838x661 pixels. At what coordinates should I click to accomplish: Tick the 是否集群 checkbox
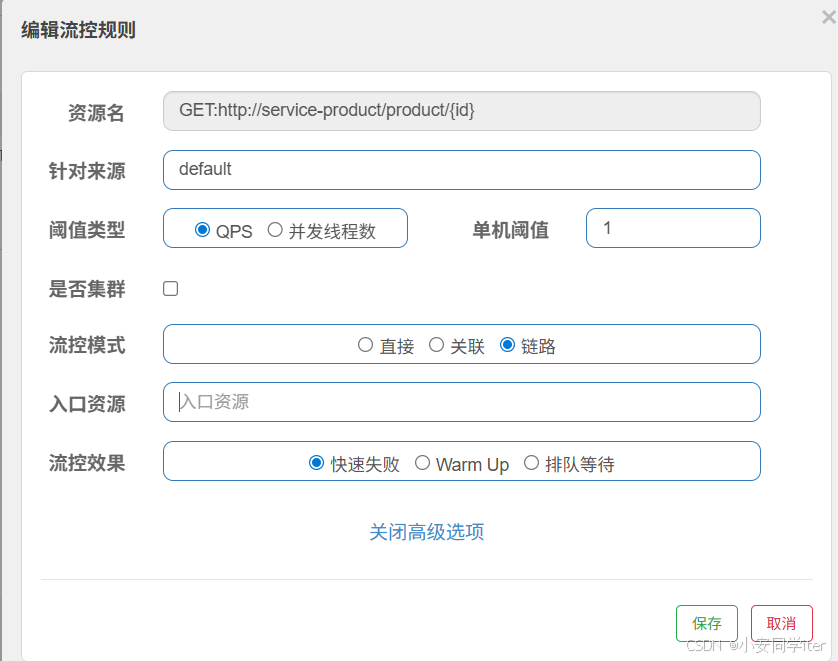[x=170, y=289]
